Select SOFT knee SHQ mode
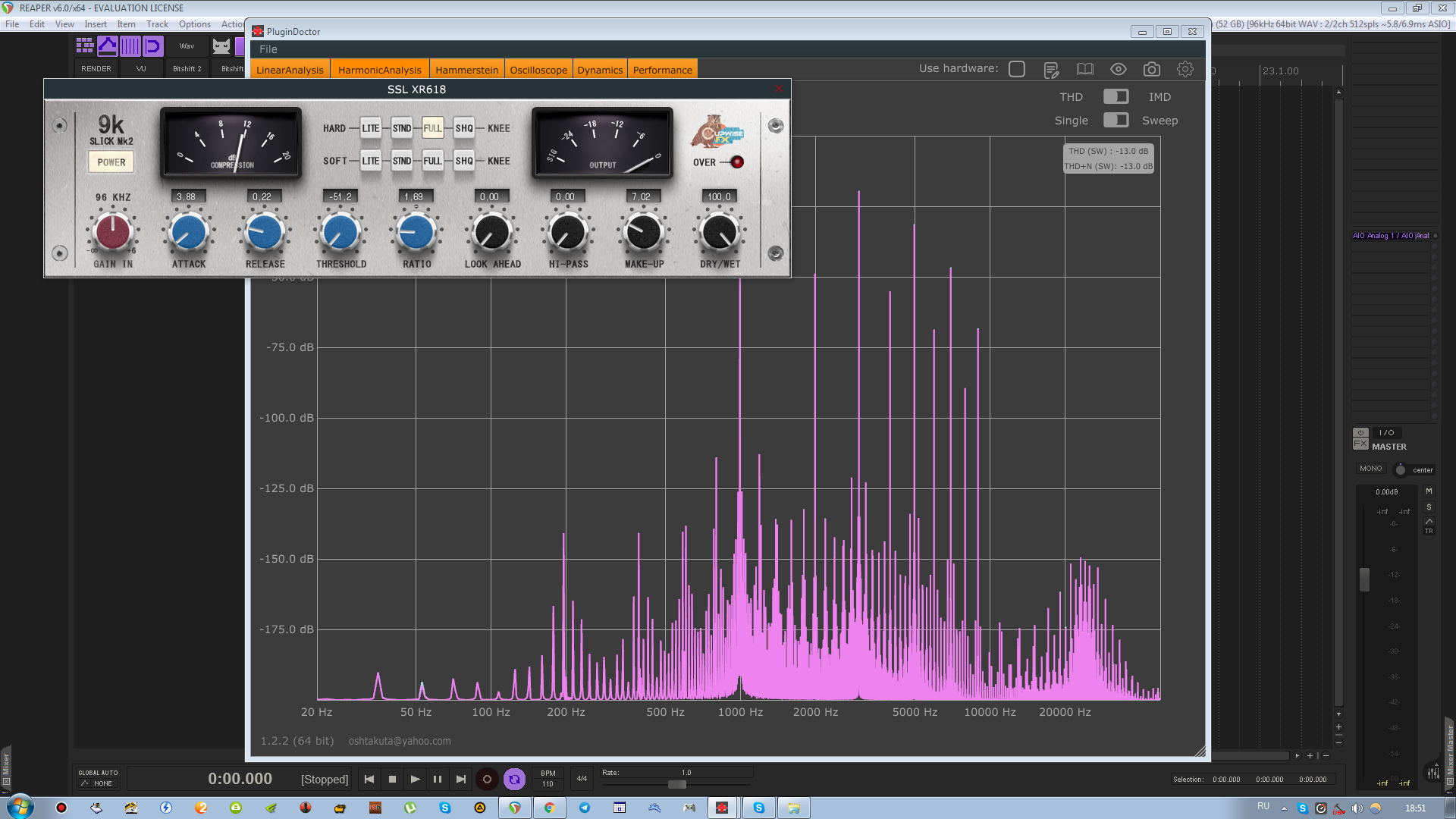Screen dimensions: 1456x819 pyautogui.click(x=464, y=161)
